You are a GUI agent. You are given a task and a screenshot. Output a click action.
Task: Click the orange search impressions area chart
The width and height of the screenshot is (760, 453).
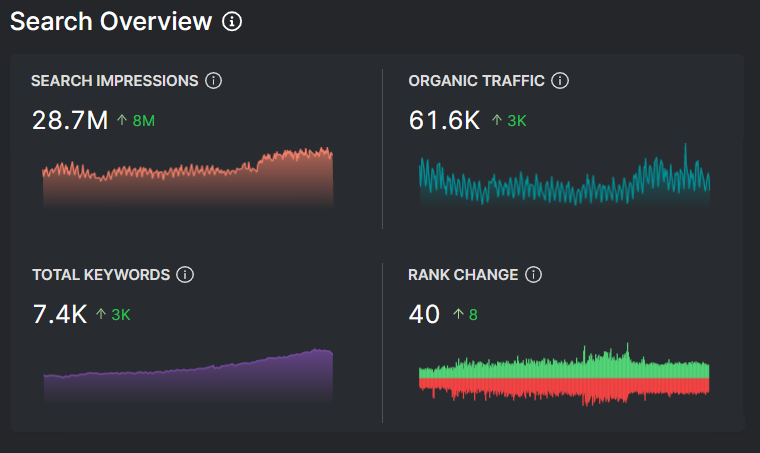tap(188, 180)
